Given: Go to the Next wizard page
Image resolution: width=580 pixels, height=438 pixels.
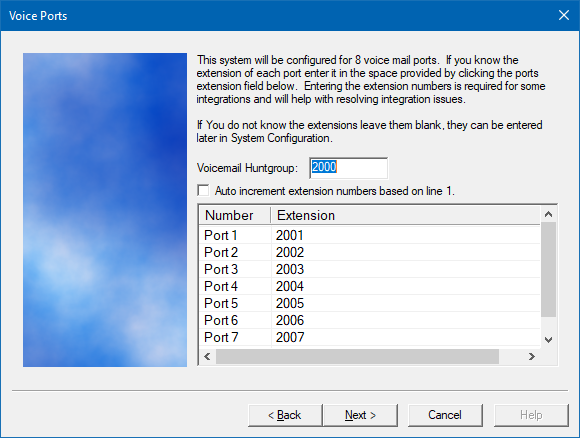Looking at the screenshot, I should tap(360, 415).
